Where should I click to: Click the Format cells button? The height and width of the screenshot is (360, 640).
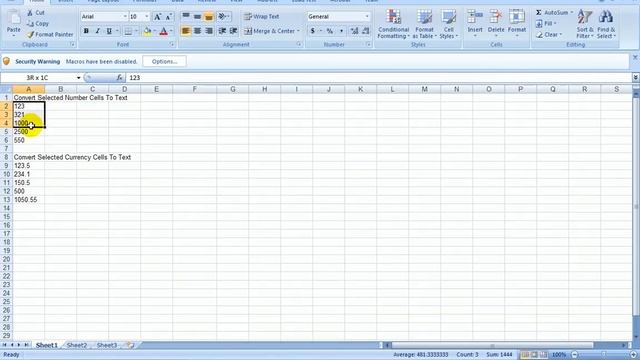(x=517, y=24)
